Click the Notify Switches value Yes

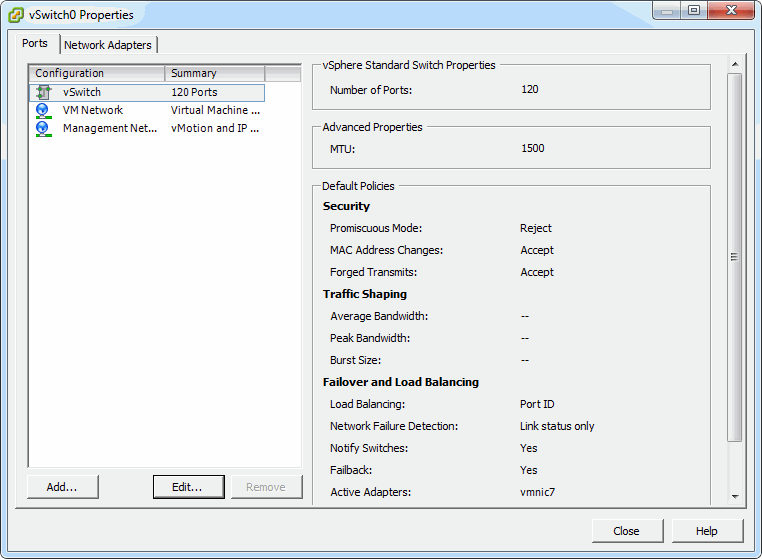pyautogui.click(x=528, y=448)
